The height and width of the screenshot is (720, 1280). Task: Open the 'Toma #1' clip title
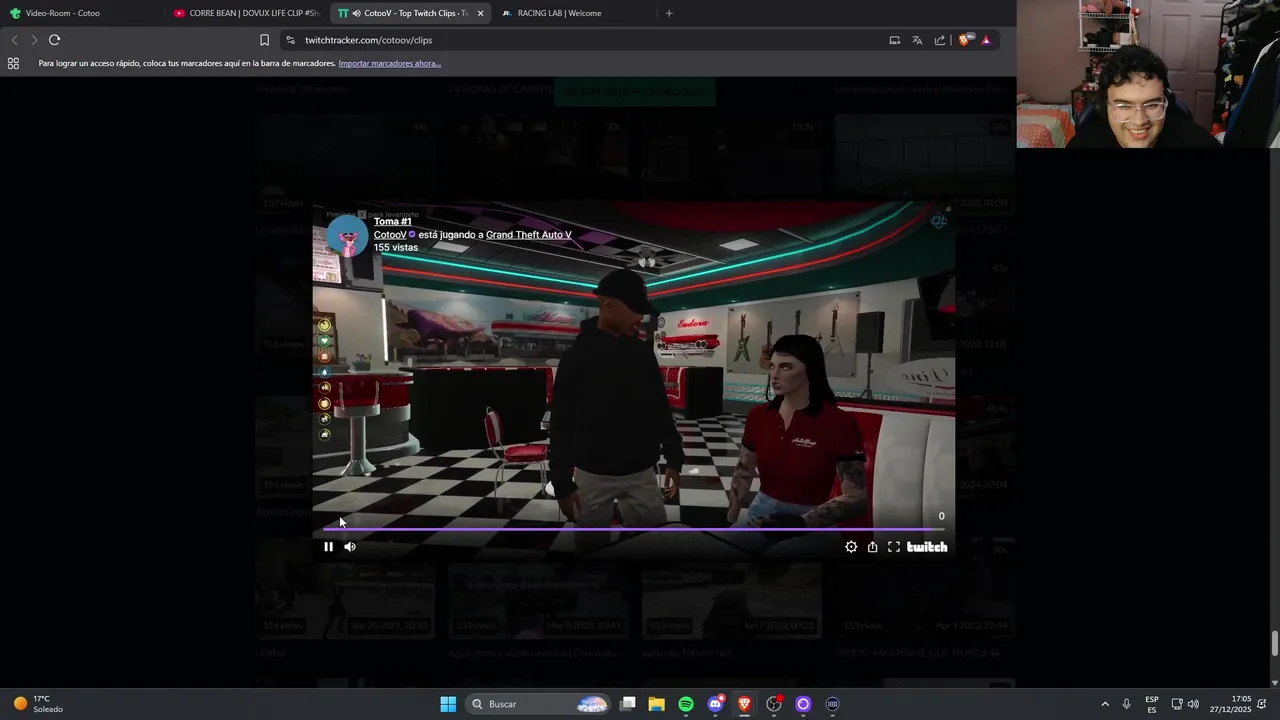click(393, 222)
